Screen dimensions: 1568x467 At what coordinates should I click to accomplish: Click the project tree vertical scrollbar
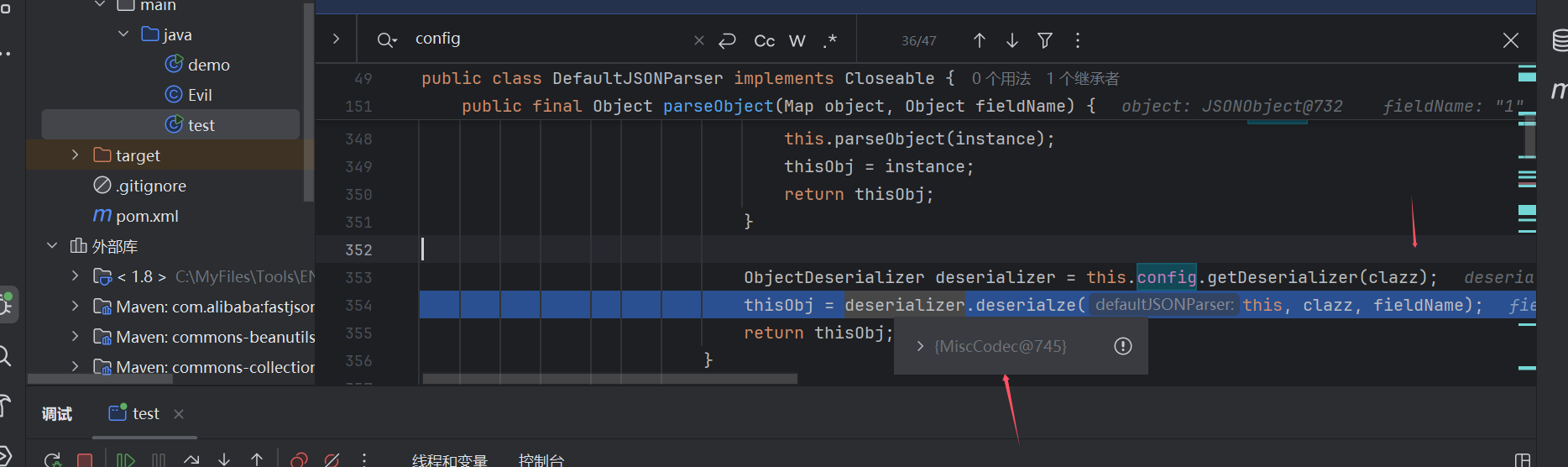pyautogui.click(x=308, y=101)
